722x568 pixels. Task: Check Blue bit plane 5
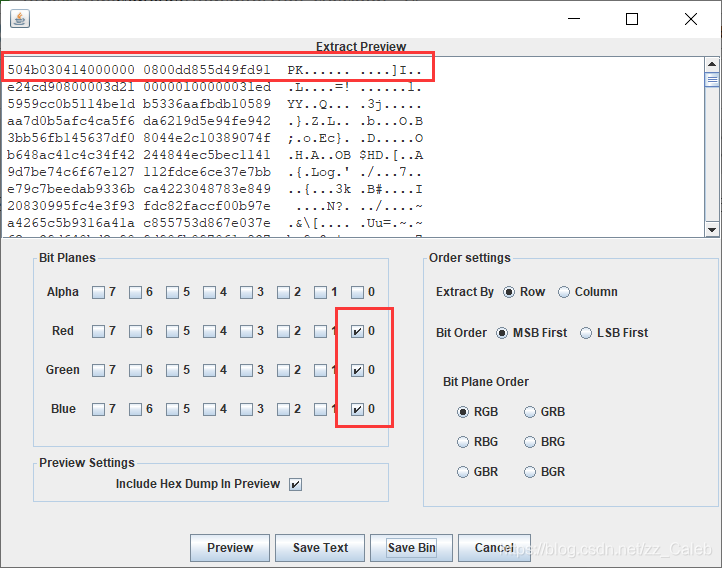pyautogui.click(x=172, y=409)
